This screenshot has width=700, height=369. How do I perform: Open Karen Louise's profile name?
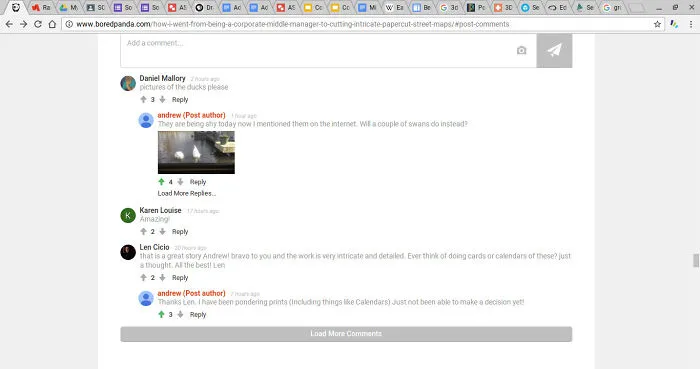pyautogui.click(x=160, y=210)
